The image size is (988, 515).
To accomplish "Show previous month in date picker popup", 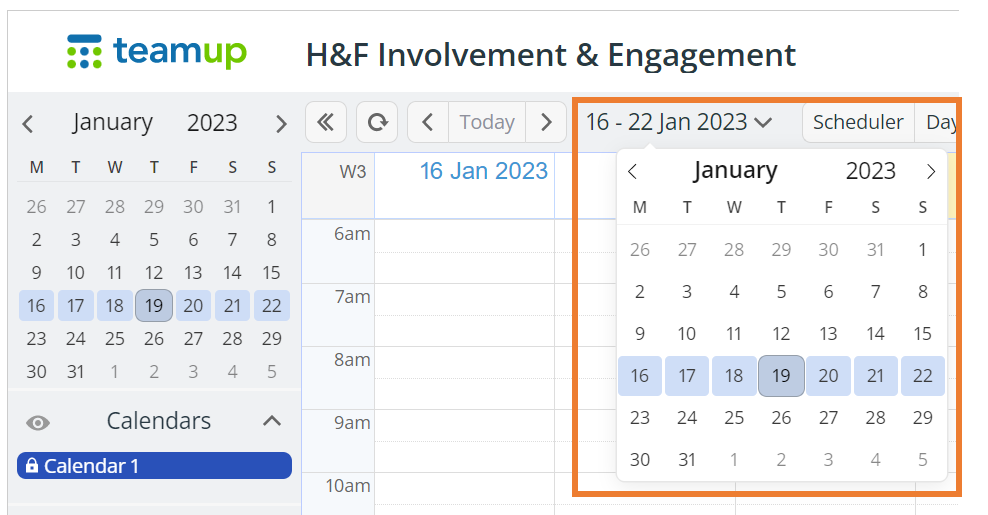I will tap(633, 171).
